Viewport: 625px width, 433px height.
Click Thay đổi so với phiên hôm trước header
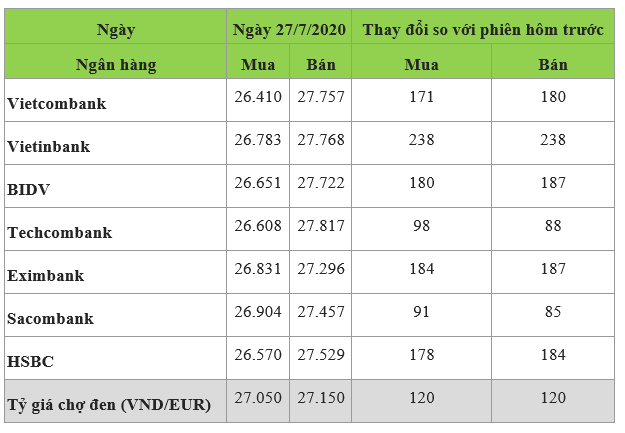pyautogui.click(x=483, y=30)
